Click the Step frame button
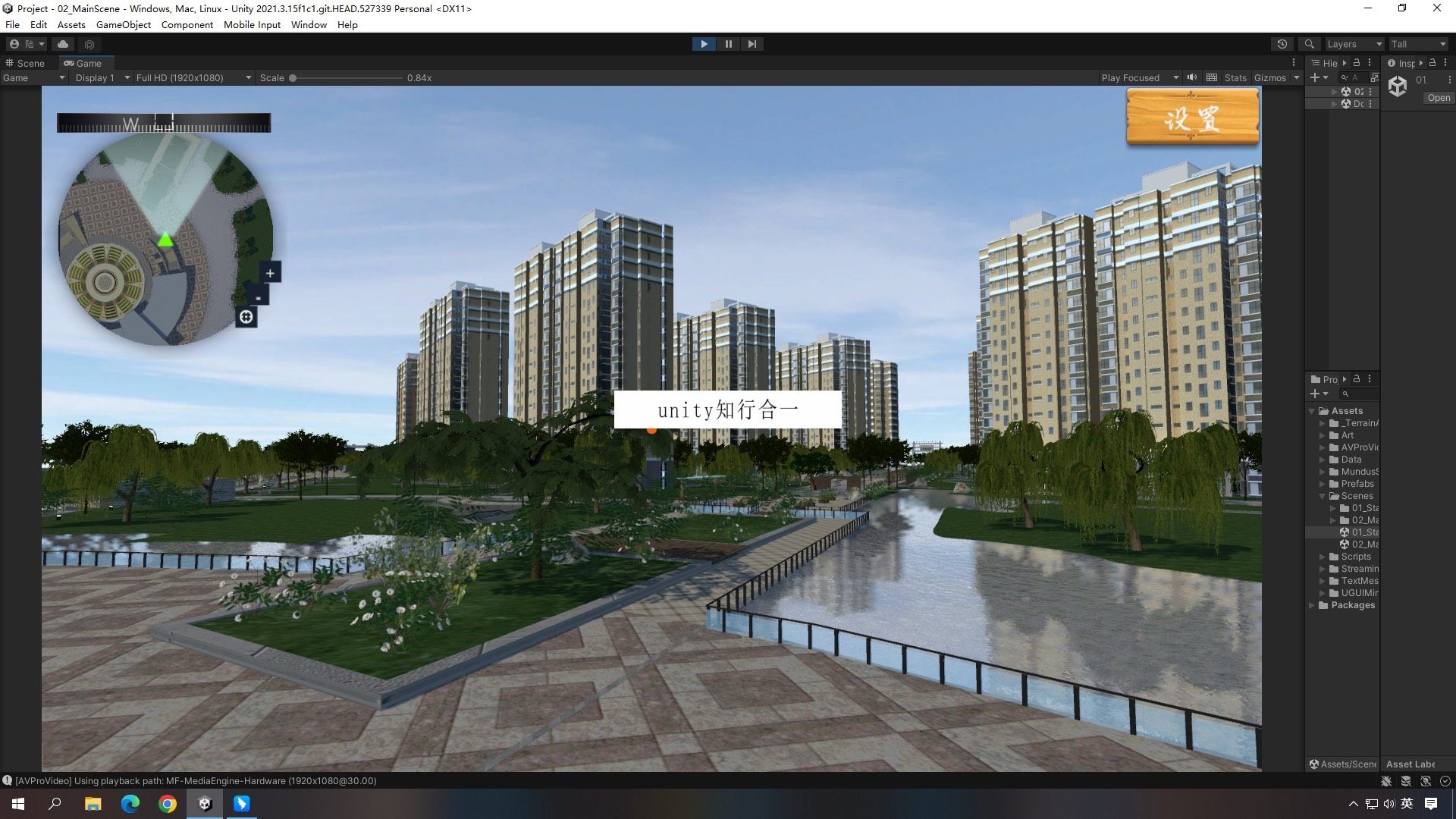Screen dimensions: 1456x819 click(752, 44)
